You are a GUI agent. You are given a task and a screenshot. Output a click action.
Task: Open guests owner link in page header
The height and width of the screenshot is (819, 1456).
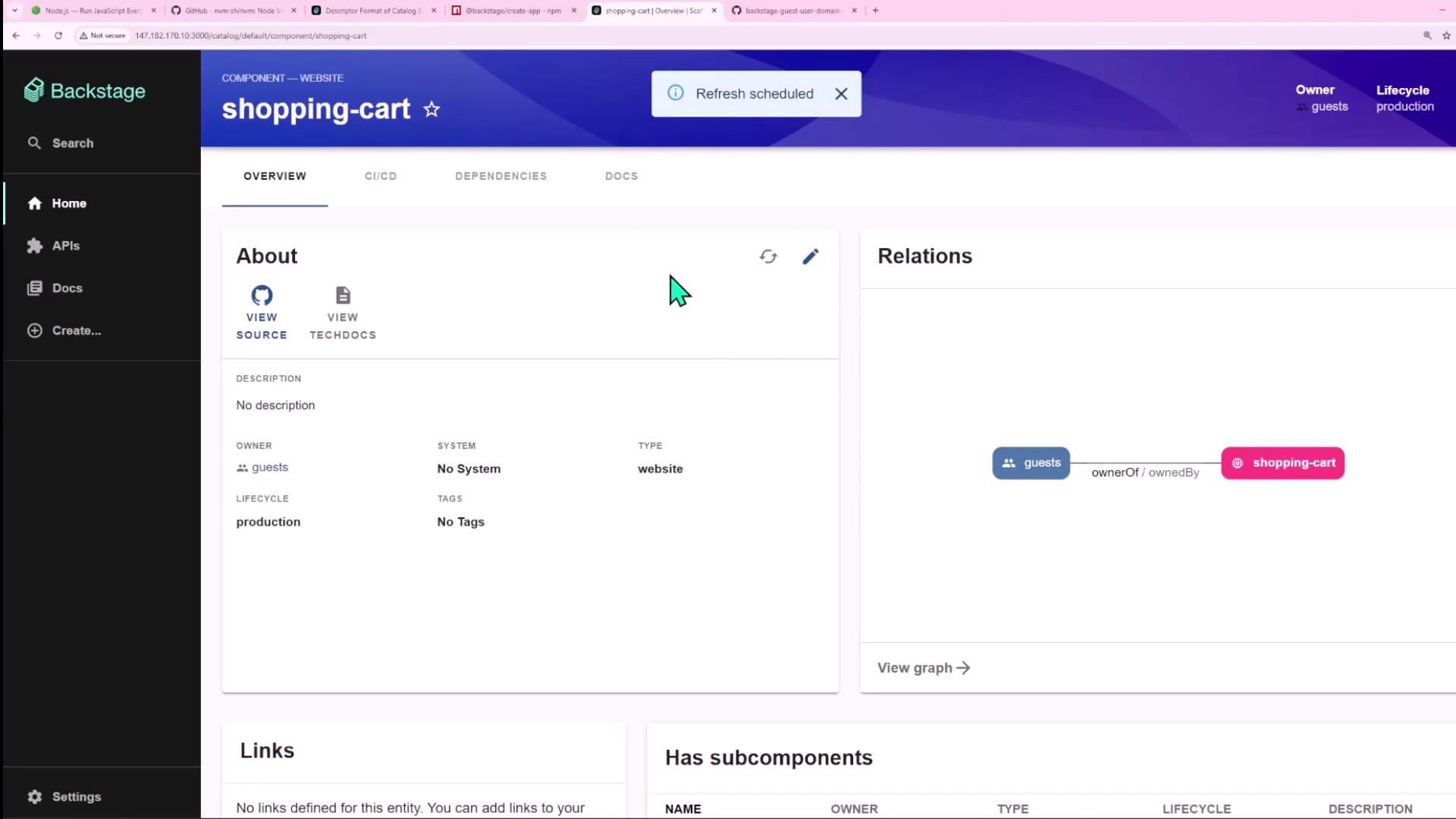coord(1329,107)
